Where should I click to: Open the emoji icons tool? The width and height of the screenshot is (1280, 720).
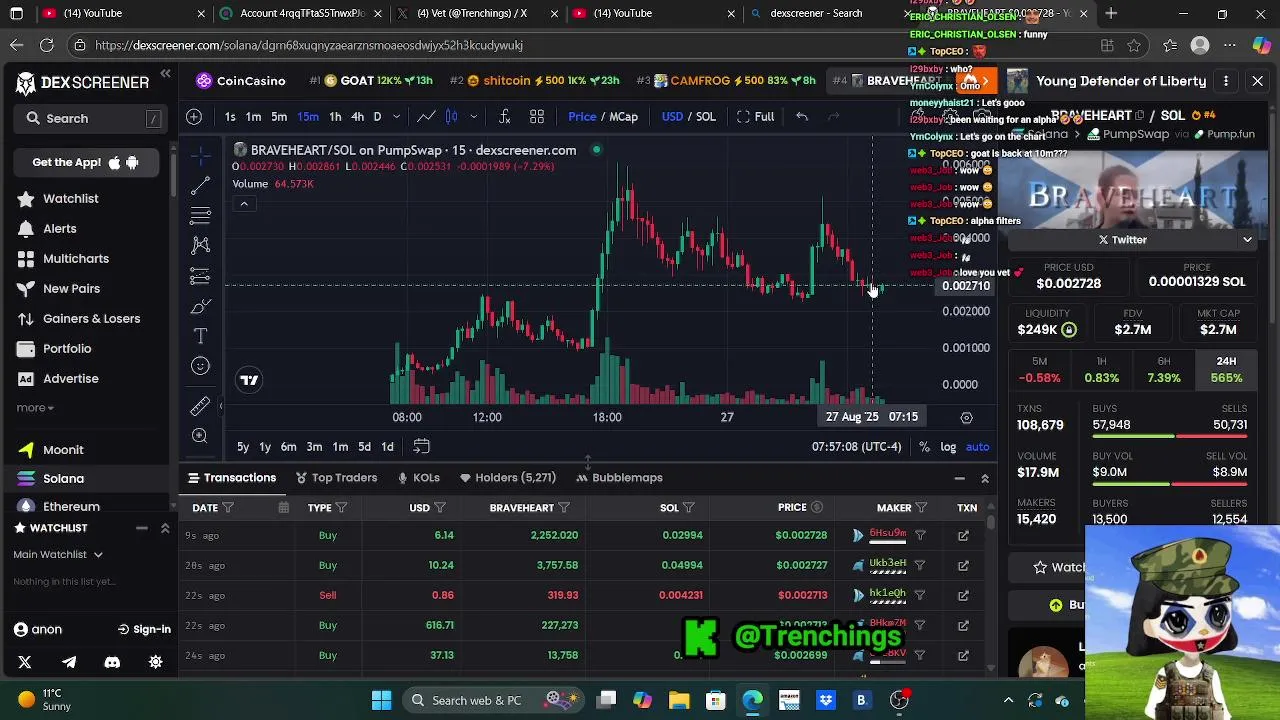(201, 366)
